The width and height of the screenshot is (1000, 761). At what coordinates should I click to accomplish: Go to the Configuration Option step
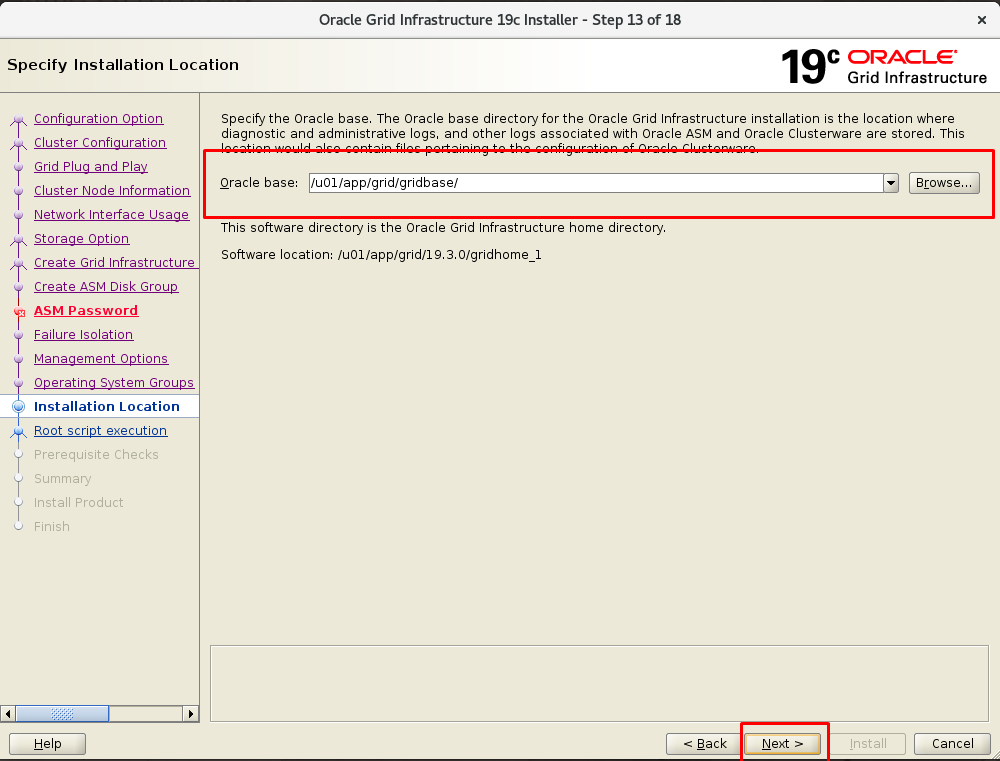[x=98, y=119]
